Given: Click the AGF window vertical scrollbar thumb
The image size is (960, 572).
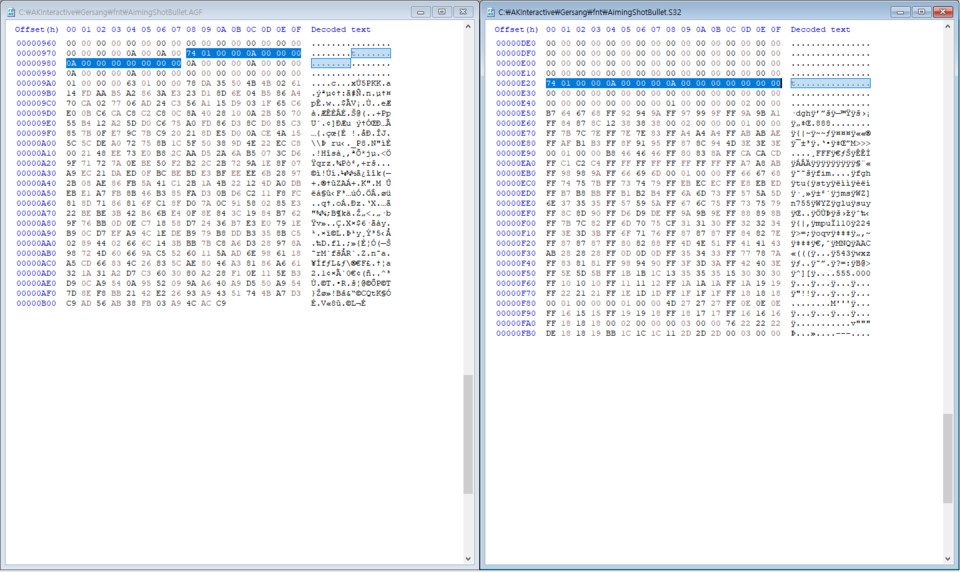Looking at the screenshot, I should [x=468, y=433].
